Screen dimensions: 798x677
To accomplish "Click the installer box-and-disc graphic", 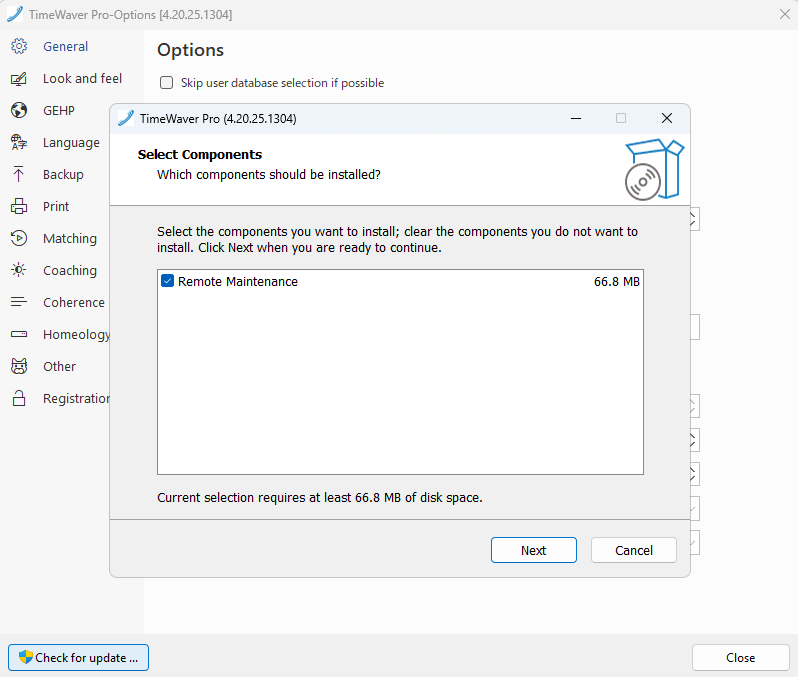I will [x=654, y=170].
